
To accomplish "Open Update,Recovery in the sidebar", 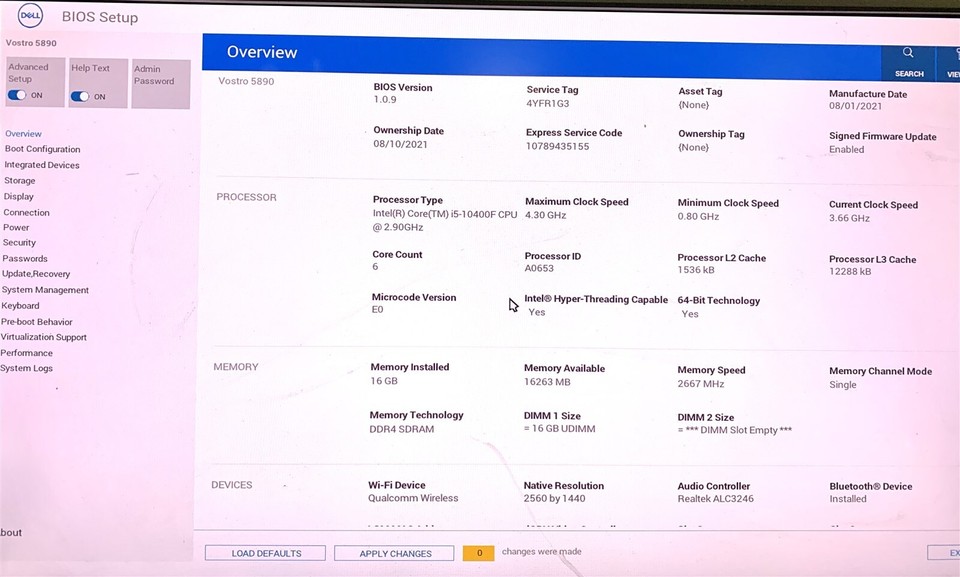I will pos(36,274).
